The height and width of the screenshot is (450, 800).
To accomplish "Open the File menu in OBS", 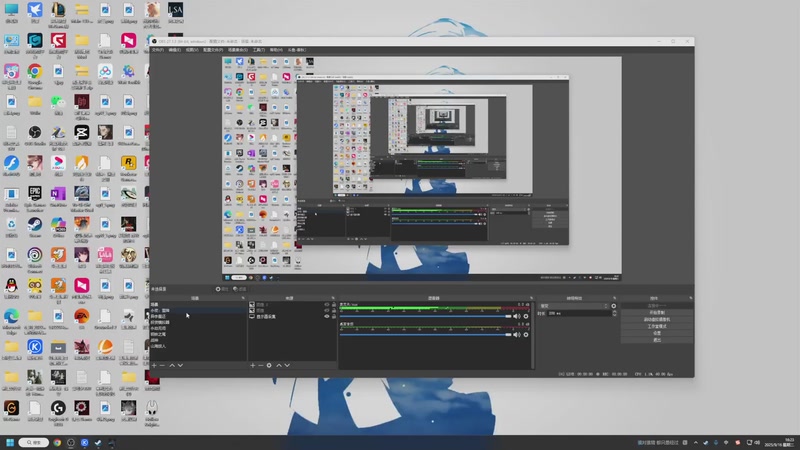I will (158, 50).
